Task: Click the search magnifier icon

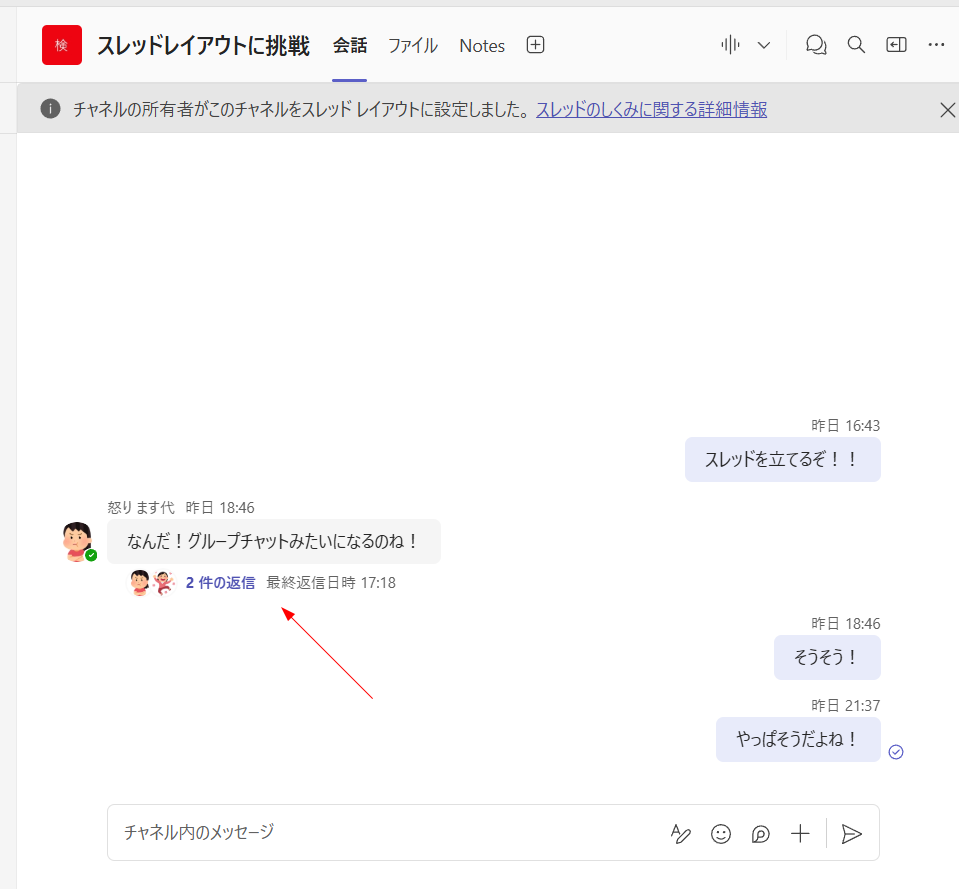Action: tap(856, 45)
